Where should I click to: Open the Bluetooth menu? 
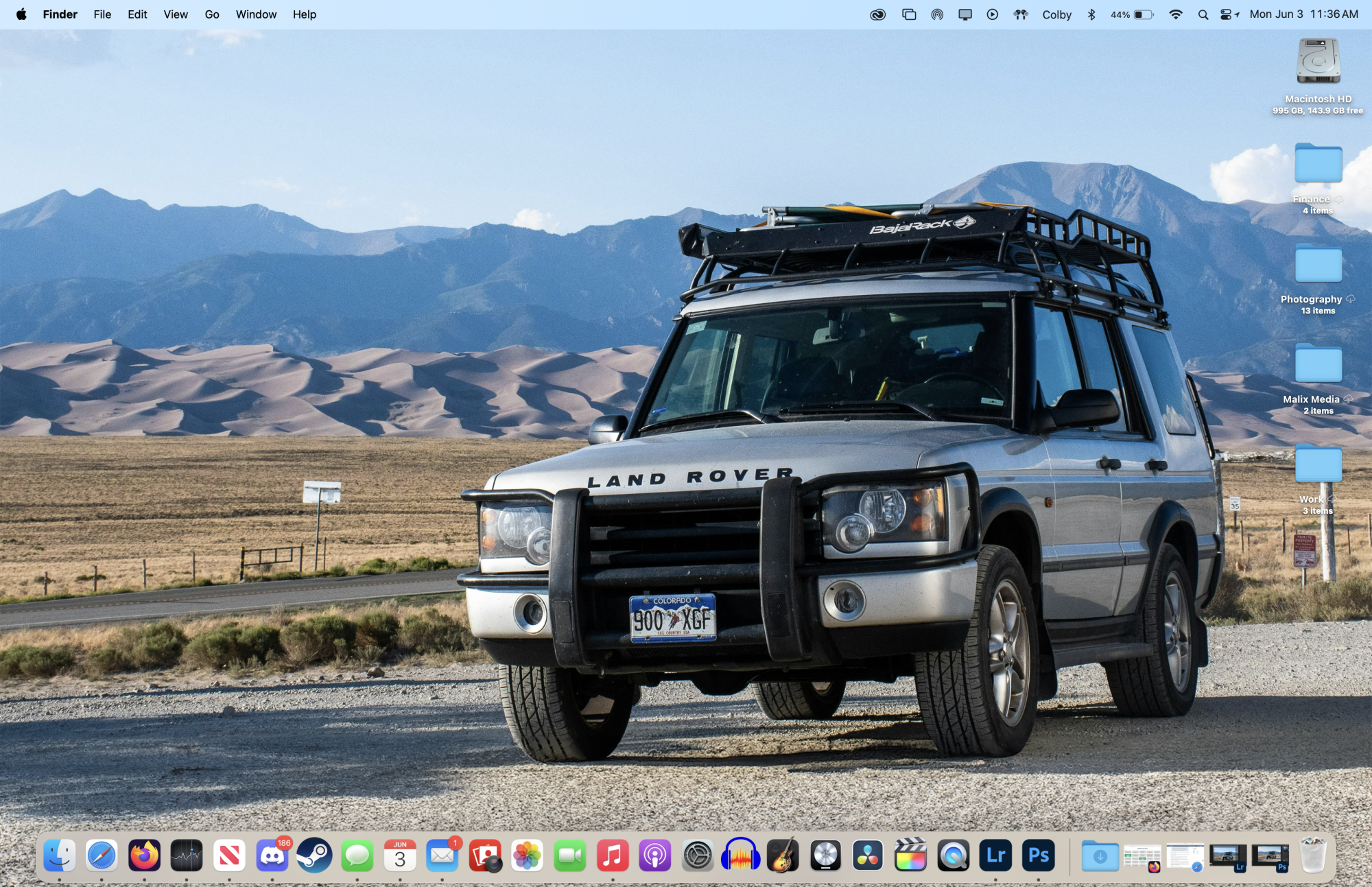pos(1091,14)
